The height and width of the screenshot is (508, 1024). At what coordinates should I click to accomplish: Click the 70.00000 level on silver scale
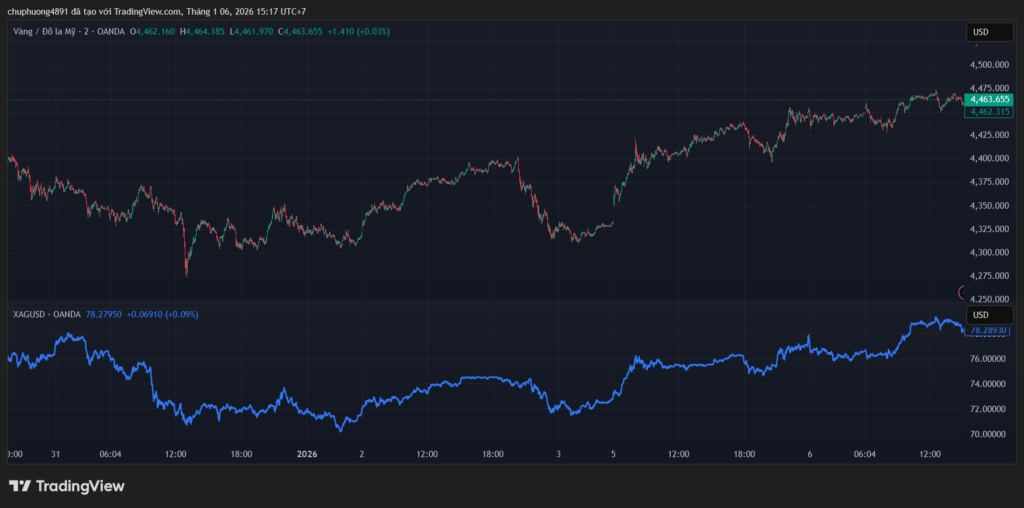click(988, 435)
